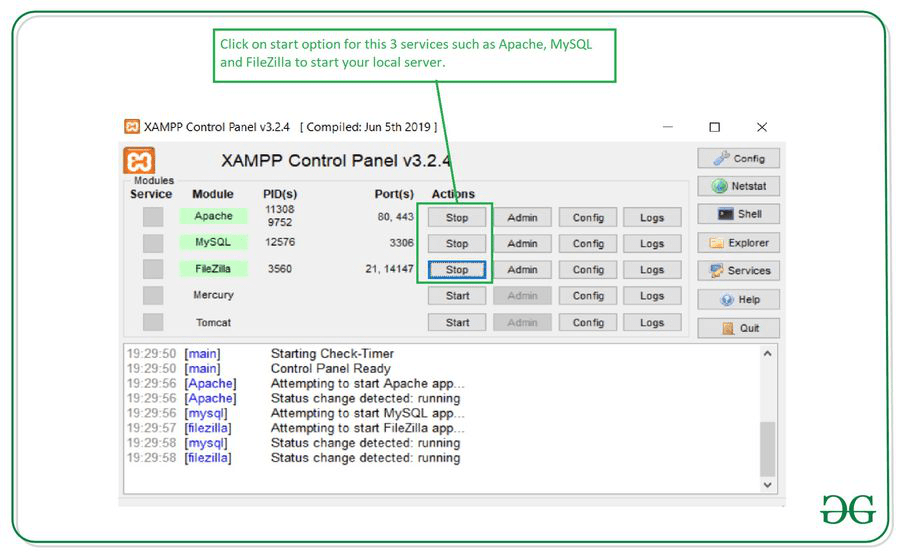Open Apache Admin page

(522, 218)
